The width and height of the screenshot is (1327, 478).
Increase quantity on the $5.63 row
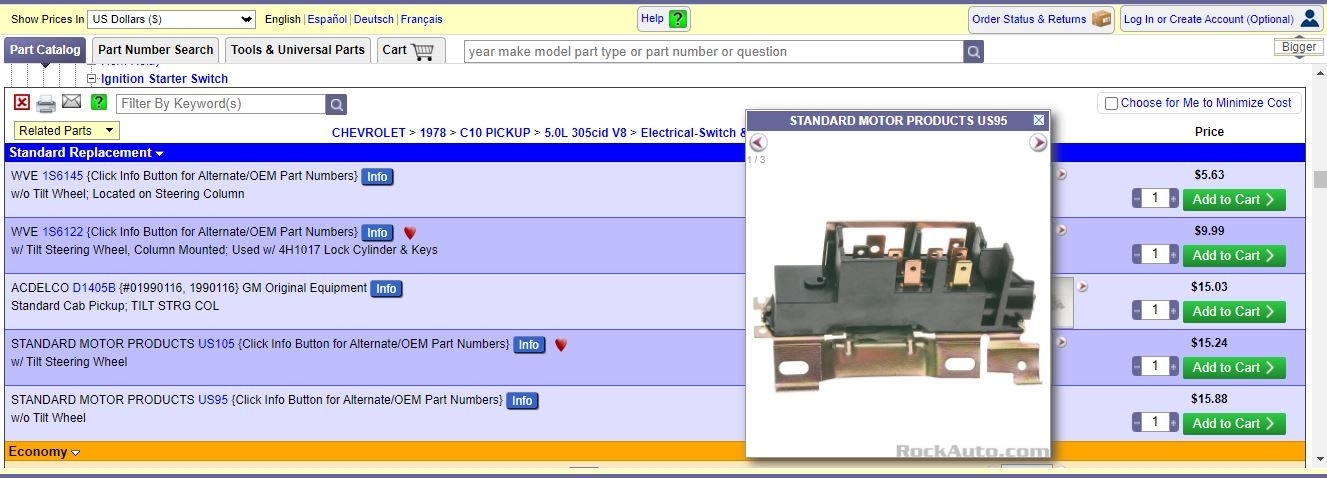[1173, 199]
